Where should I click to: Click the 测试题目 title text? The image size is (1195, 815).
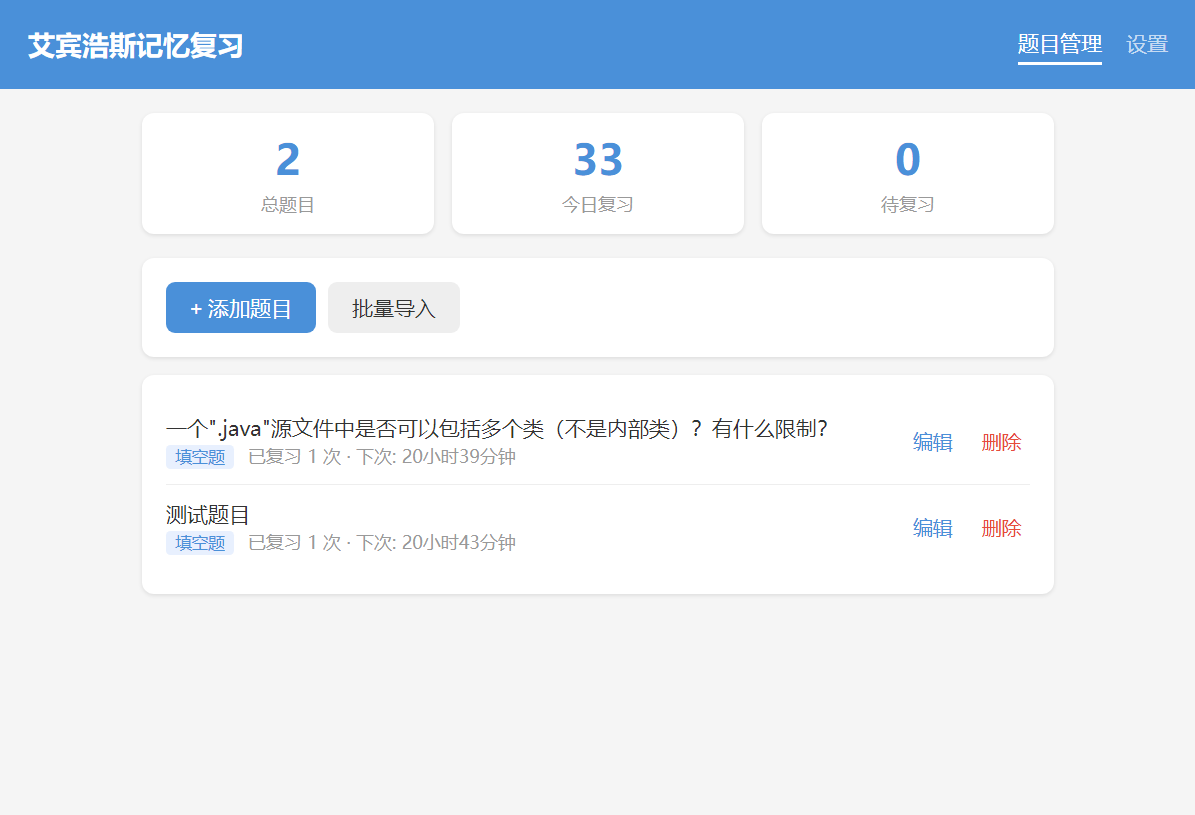[207, 515]
